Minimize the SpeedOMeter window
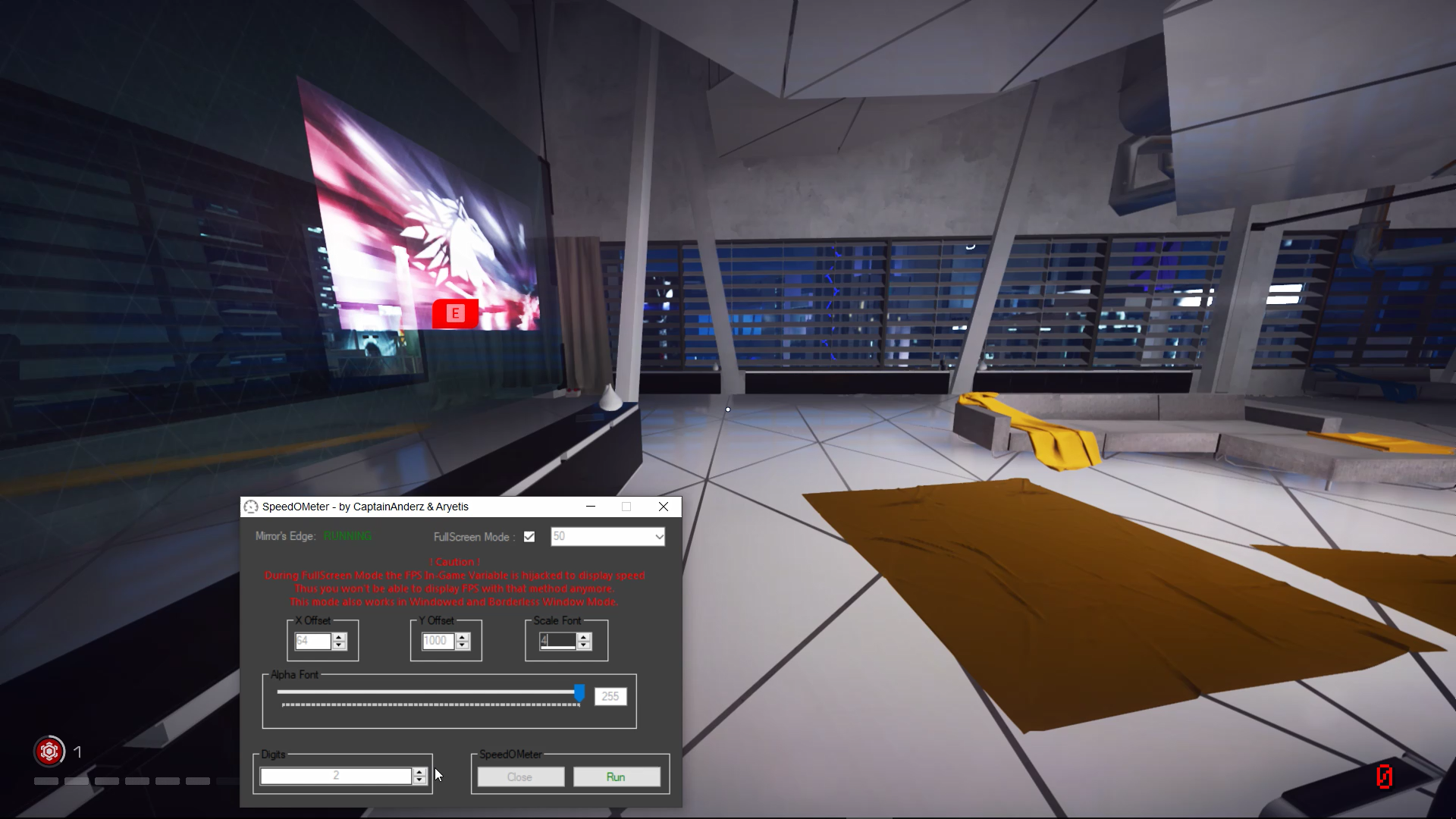 (x=591, y=507)
